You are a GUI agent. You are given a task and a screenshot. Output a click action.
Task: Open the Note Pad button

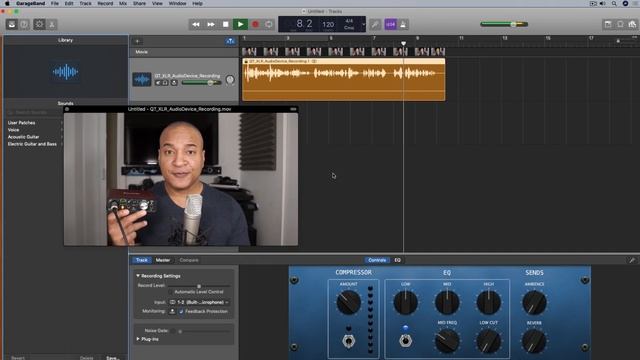click(608, 24)
